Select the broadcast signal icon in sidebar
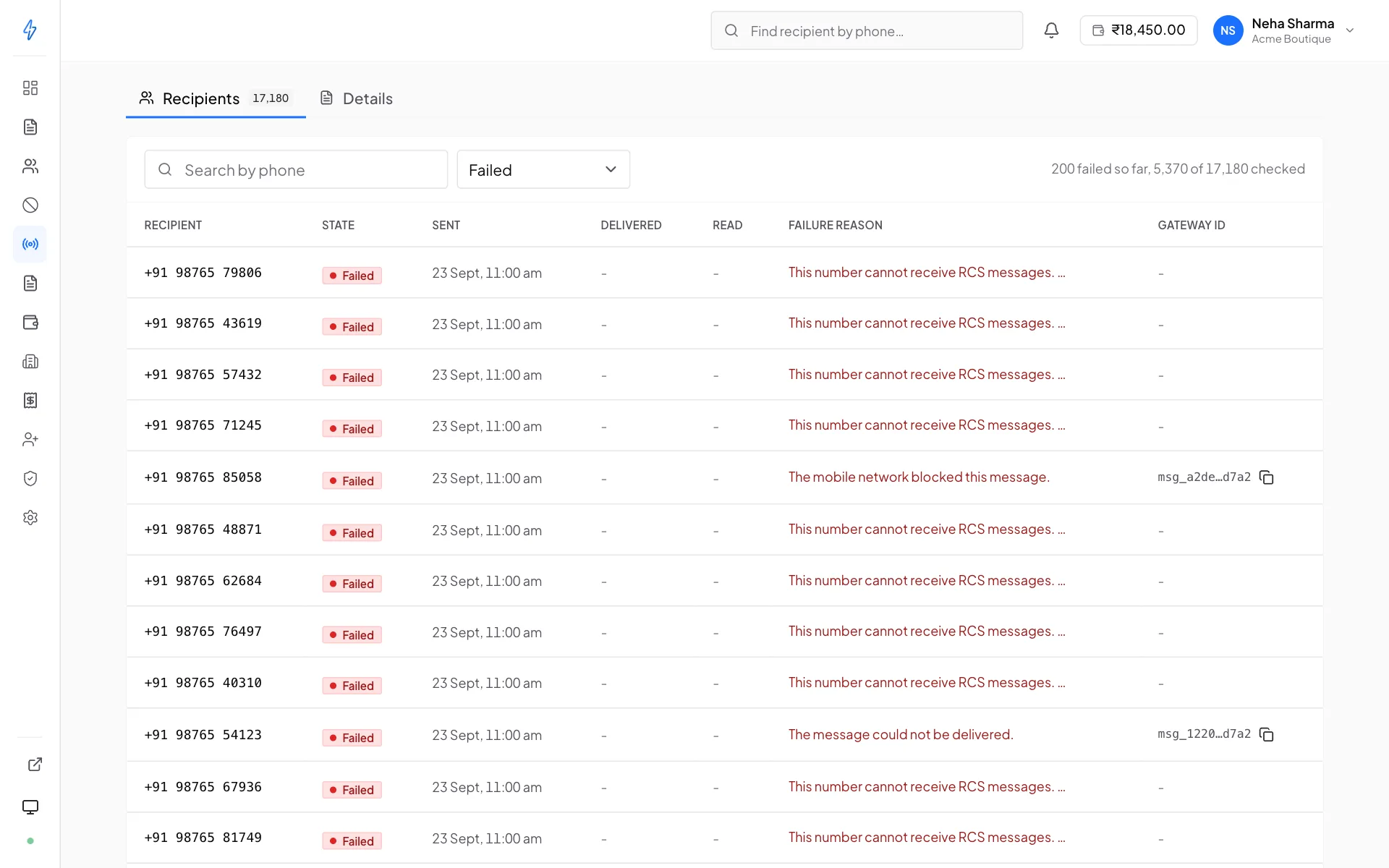 pos(30,244)
